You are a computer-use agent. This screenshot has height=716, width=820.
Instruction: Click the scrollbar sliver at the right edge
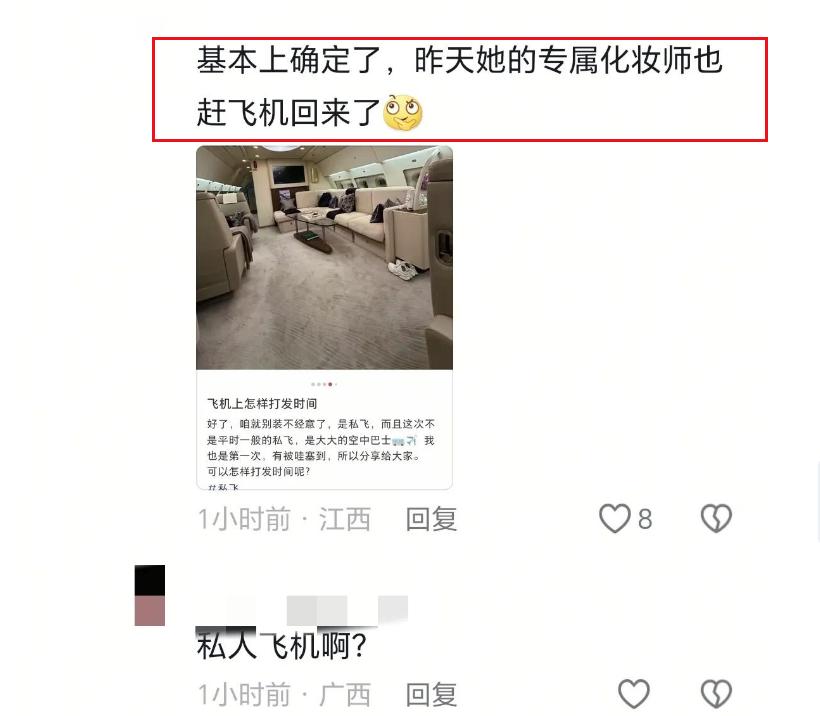point(818,501)
